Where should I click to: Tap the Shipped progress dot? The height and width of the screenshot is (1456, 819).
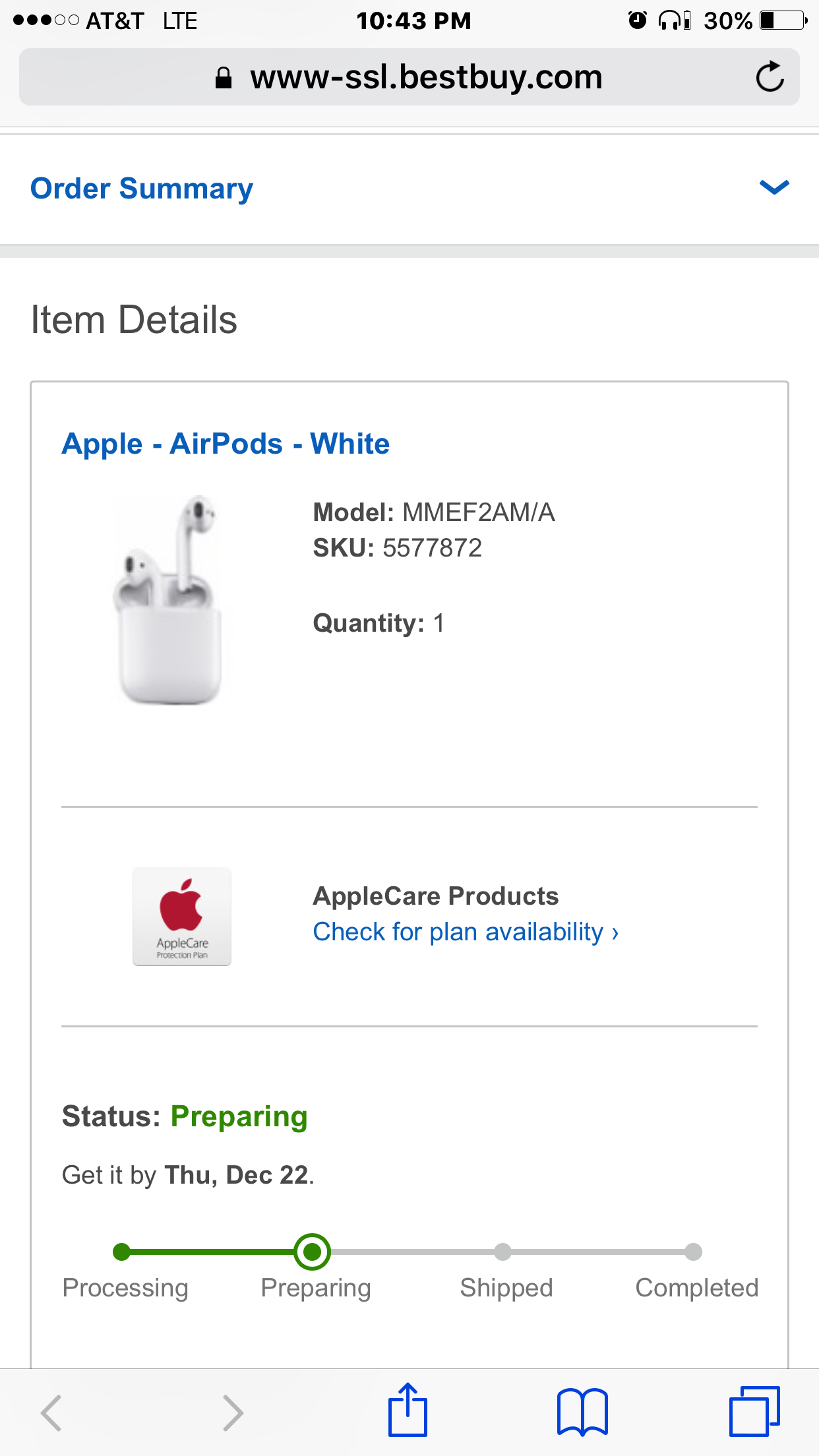[503, 1252]
